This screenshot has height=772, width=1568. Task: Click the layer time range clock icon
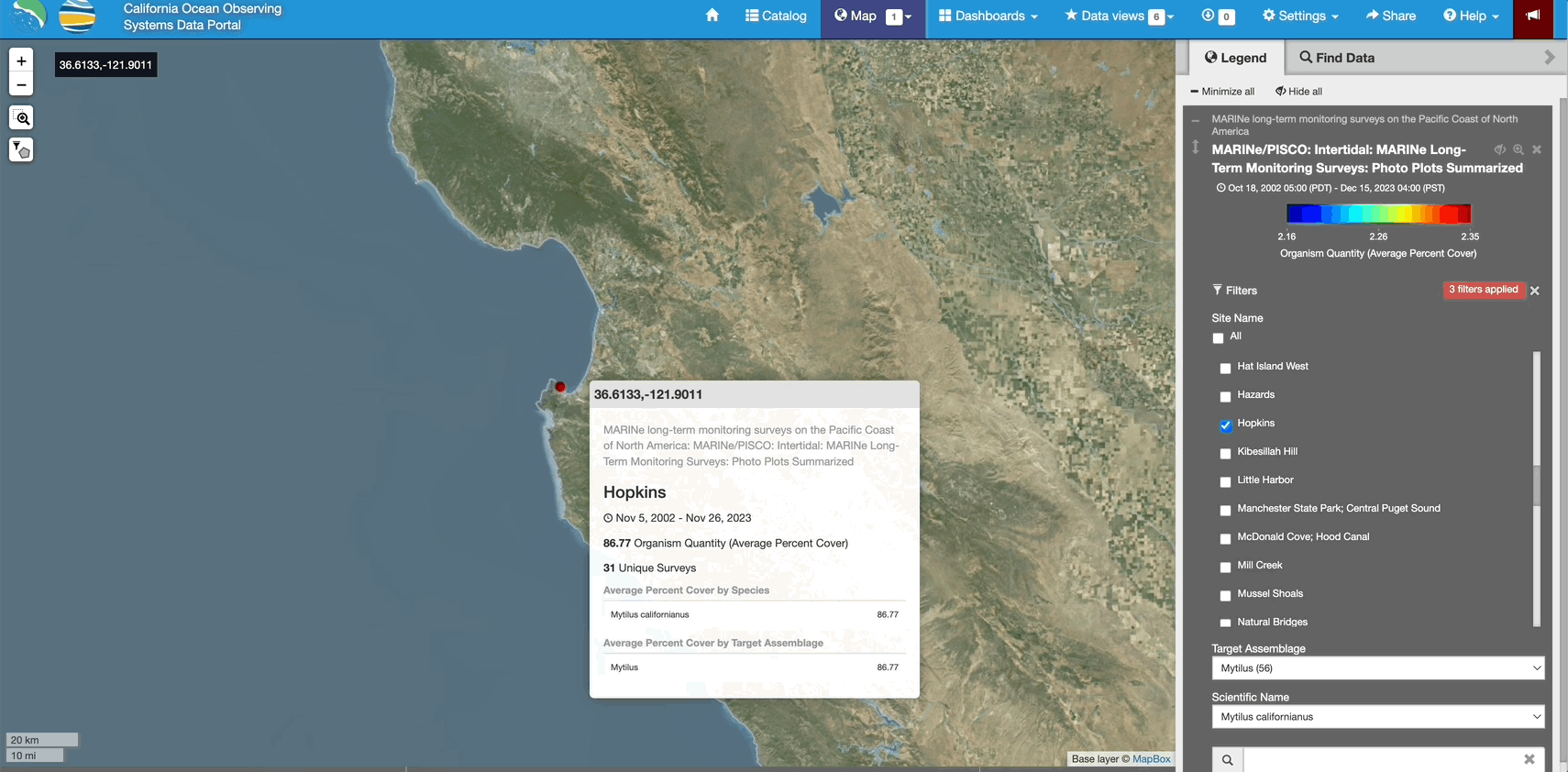click(1220, 188)
